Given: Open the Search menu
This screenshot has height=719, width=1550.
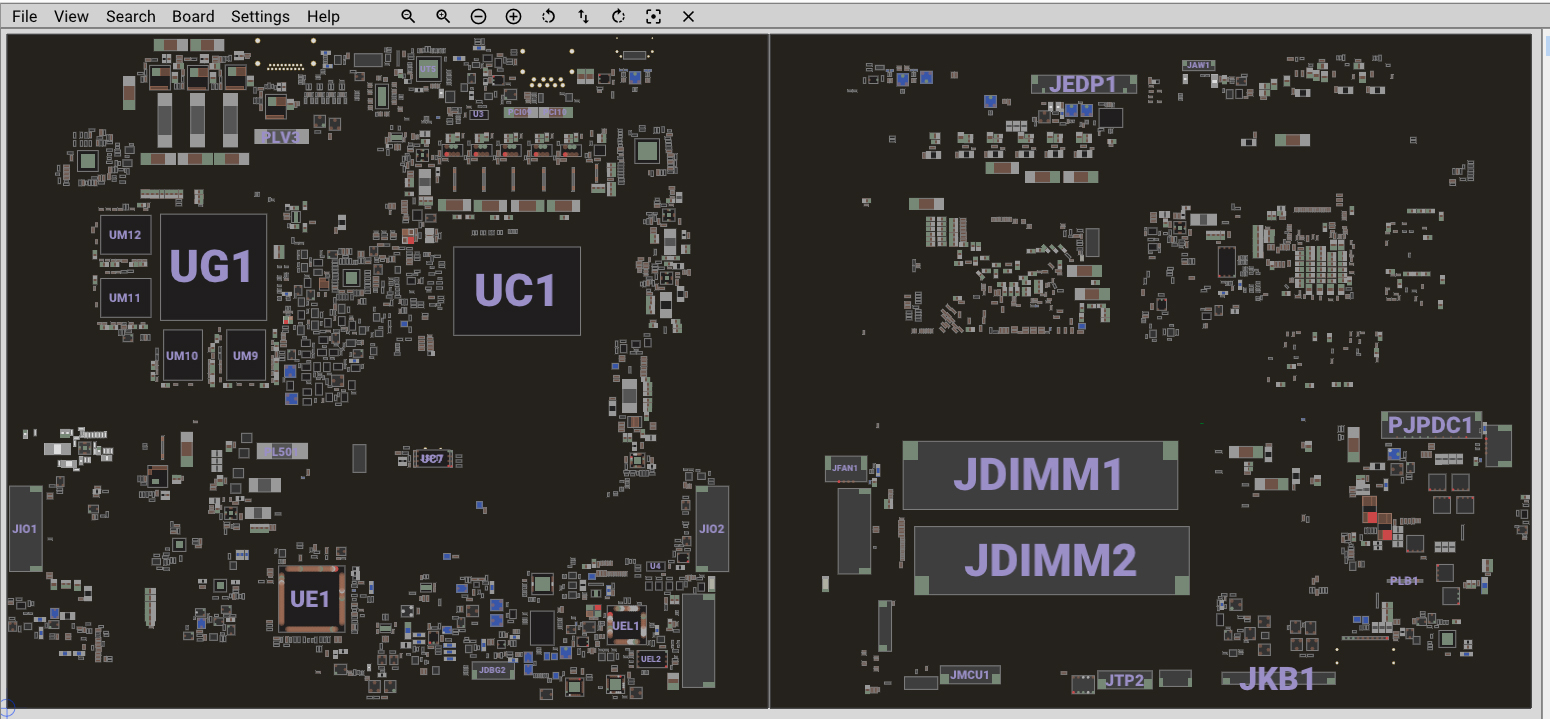Looking at the screenshot, I should 131,17.
